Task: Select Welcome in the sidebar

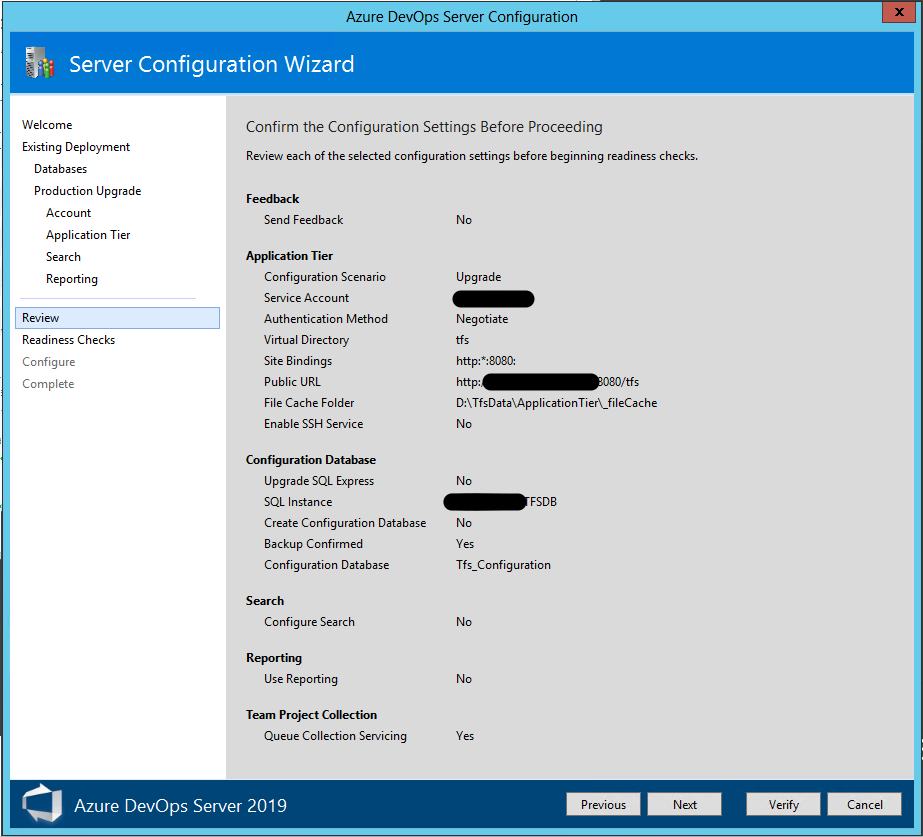Action: tap(46, 124)
